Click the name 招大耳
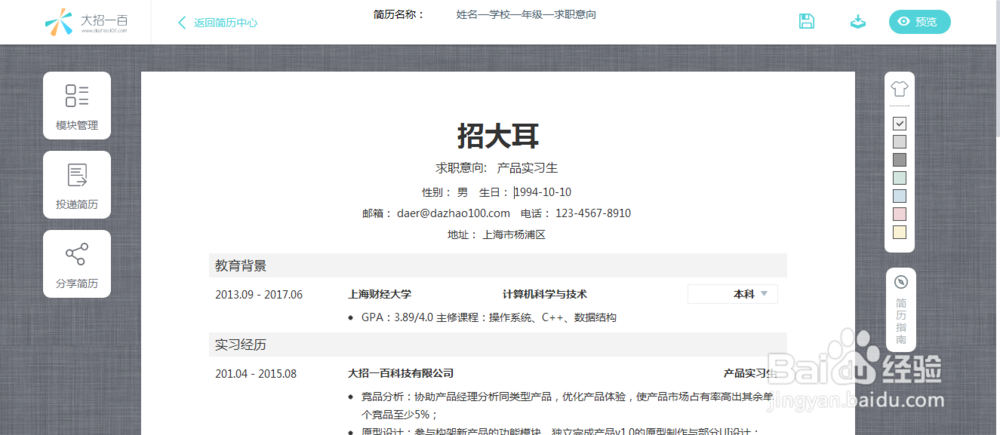The width and height of the screenshot is (1000, 435). point(498,135)
